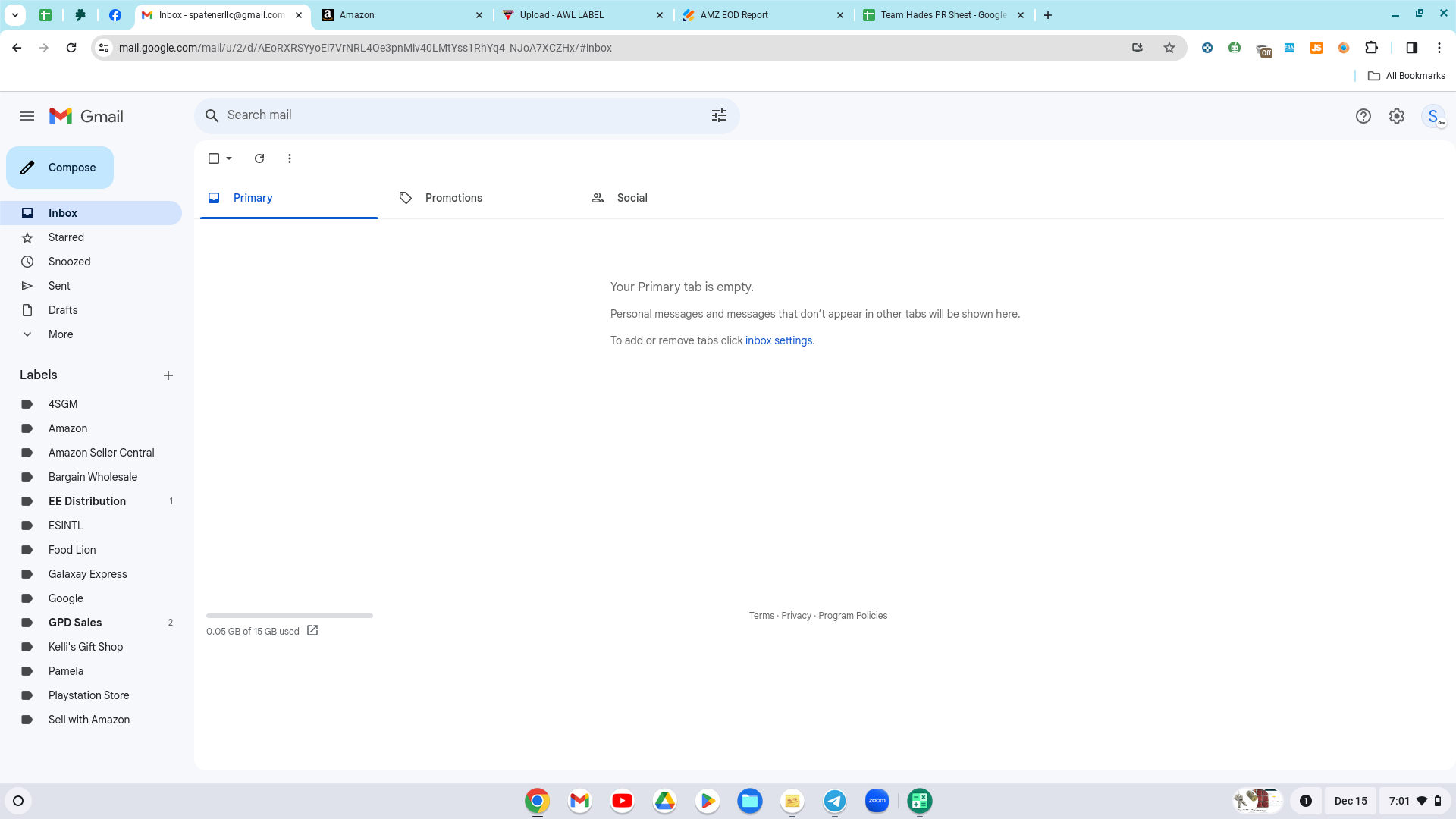Image resolution: width=1456 pixels, height=819 pixels.
Task: Open the Google account avatar
Action: coord(1433,116)
